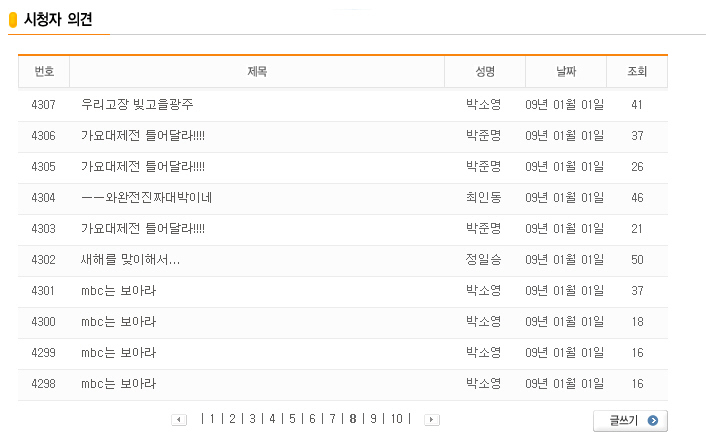Image resolution: width=706 pixels, height=439 pixels.
Task: Select current page 8 in pagination
Action: click(x=352, y=419)
